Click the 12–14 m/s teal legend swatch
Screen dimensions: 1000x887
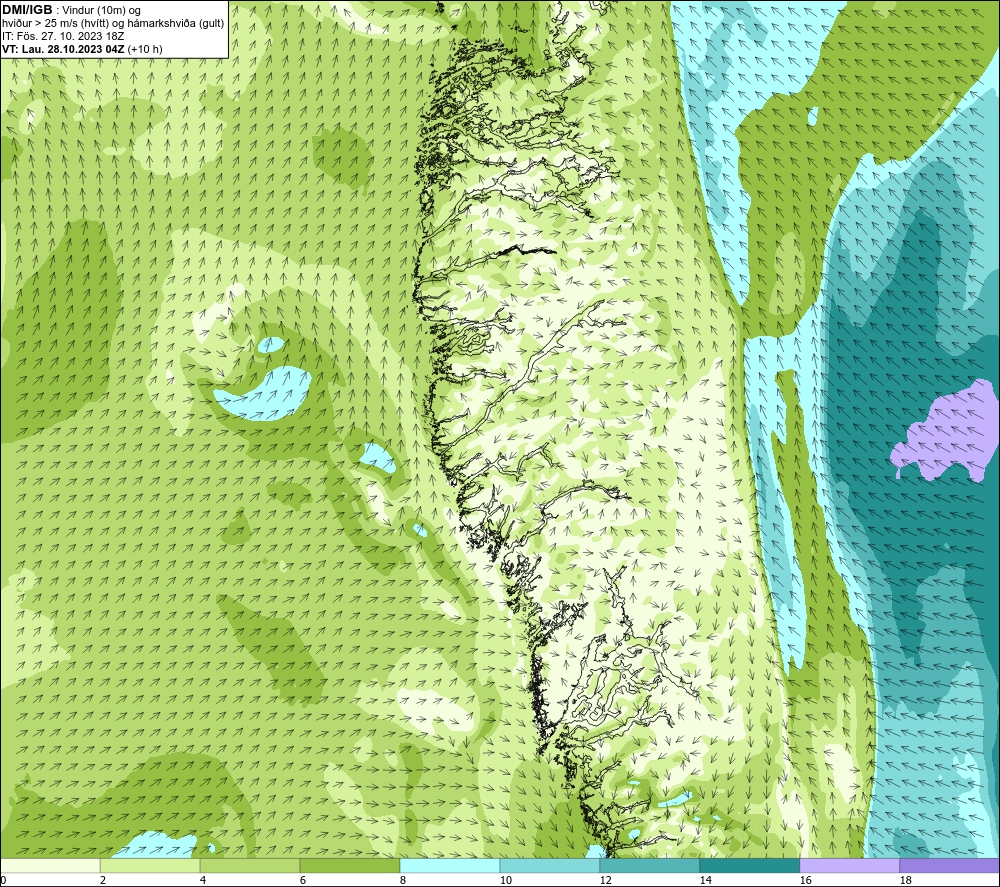(650, 865)
